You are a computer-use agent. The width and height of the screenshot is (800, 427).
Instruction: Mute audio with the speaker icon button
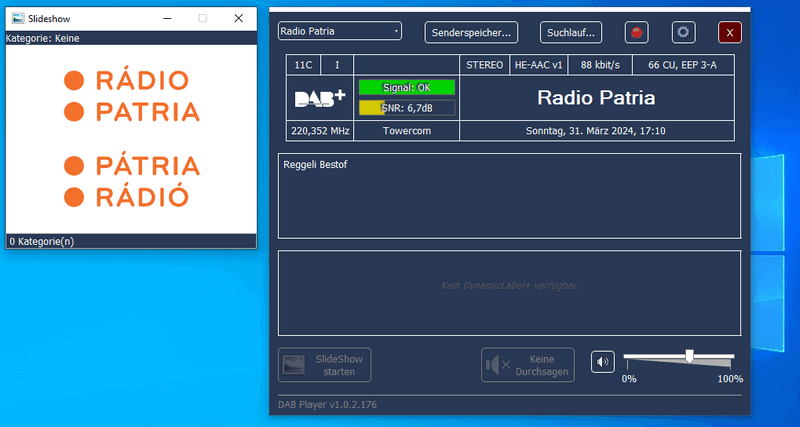(x=603, y=362)
